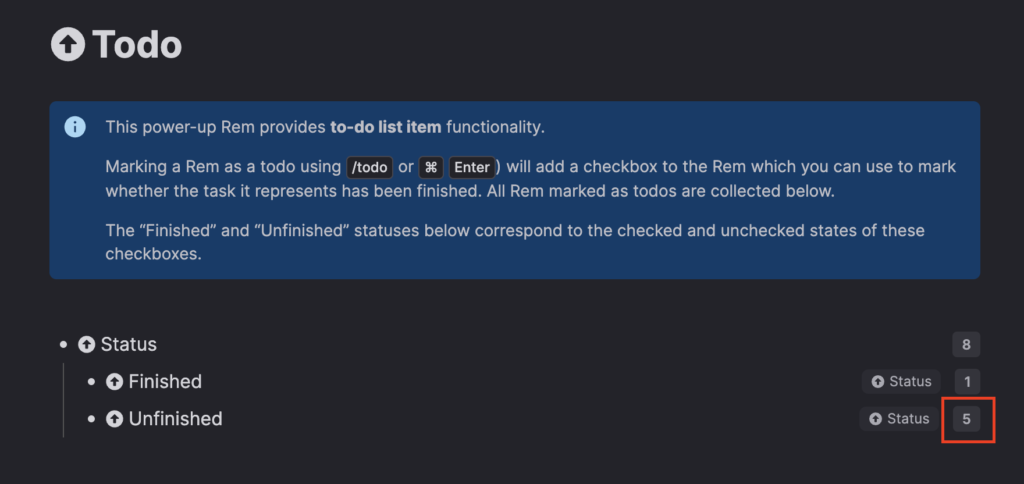Open the Status tag on the Unfinished row
Screen dimensions: 1024x484
point(900,419)
